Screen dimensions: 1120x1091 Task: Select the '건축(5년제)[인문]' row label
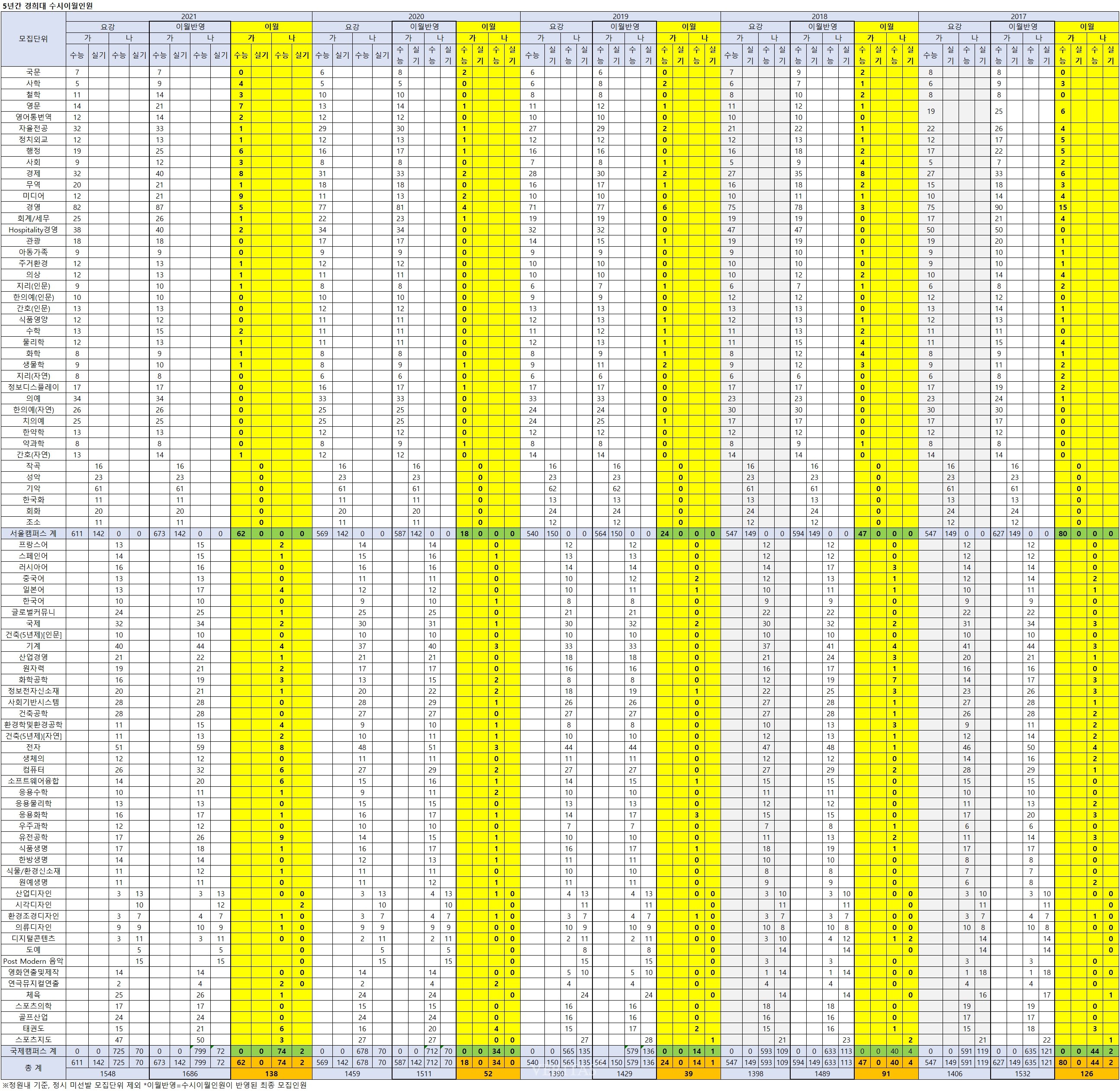tap(33, 635)
